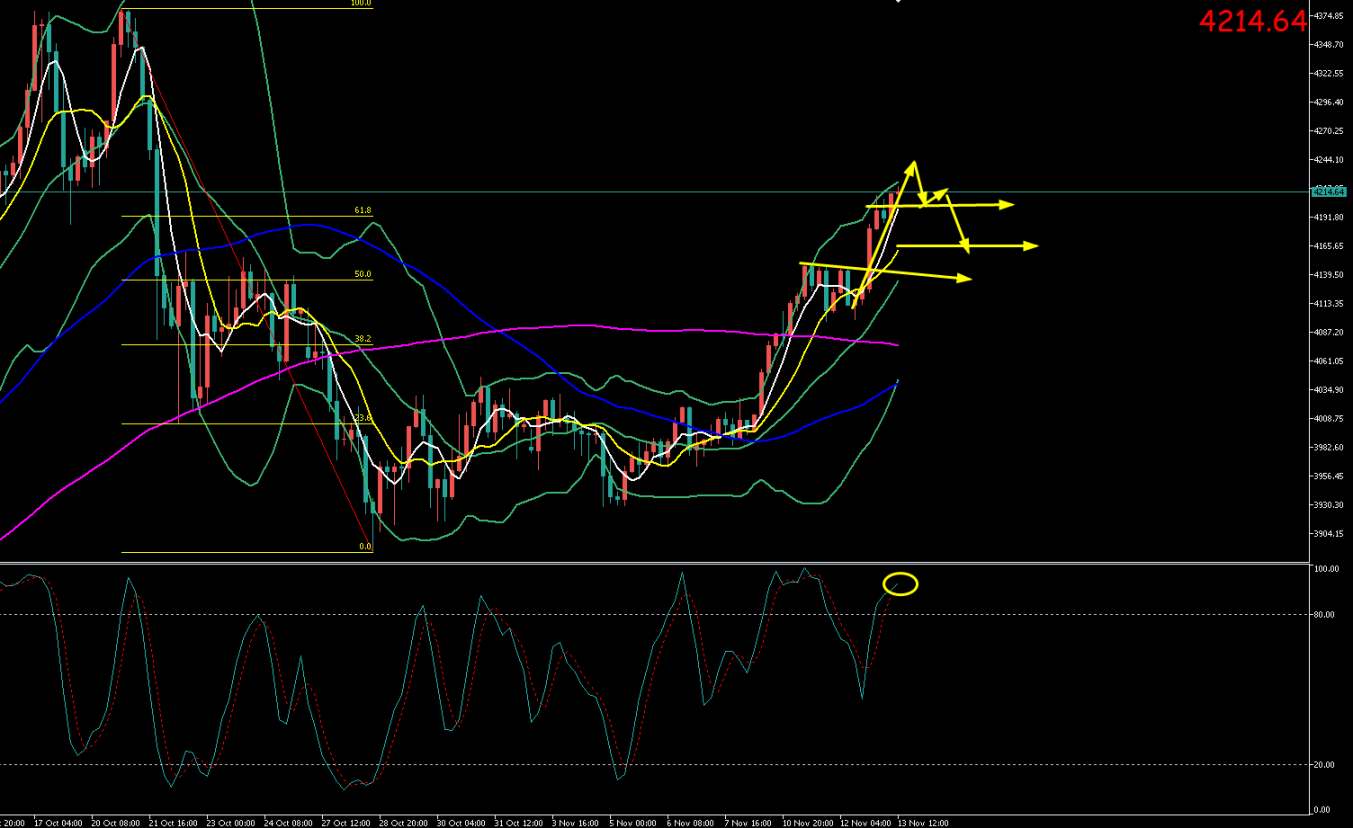
Task: Click the 4061.05 price scale label
Action: pyautogui.click(x=1329, y=361)
